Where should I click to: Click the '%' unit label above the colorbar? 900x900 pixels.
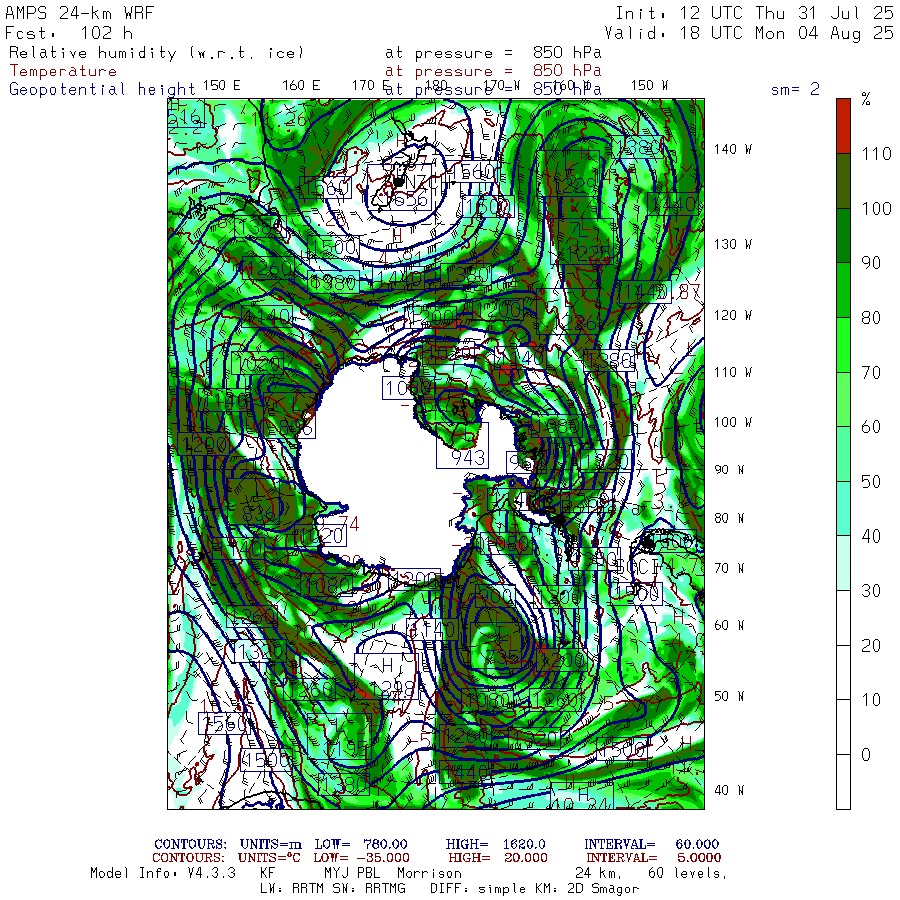(x=866, y=99)
